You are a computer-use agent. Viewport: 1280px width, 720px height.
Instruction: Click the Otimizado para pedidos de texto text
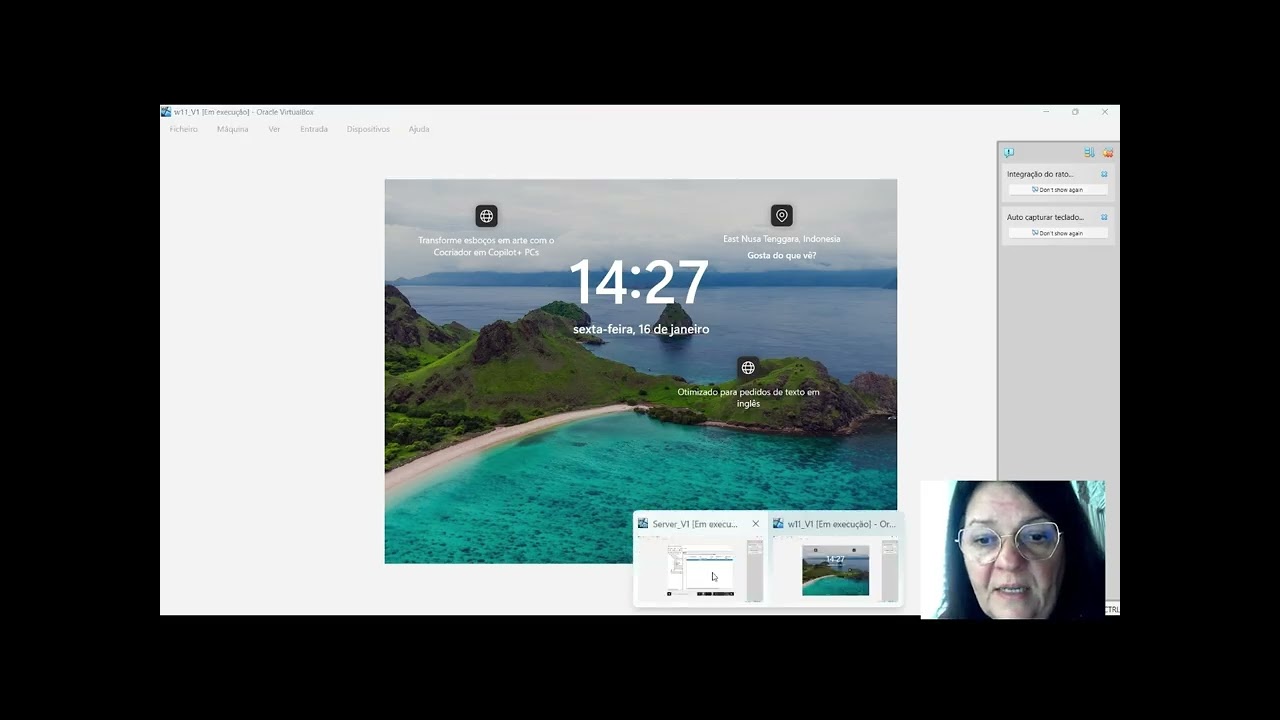tap(748, 398)
